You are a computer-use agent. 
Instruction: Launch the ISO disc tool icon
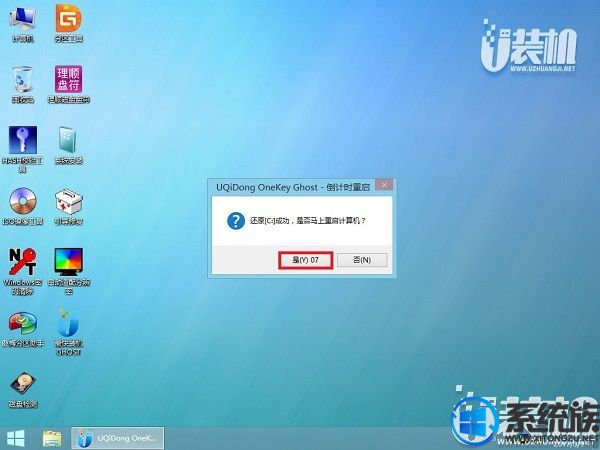[x=23, y=207]
